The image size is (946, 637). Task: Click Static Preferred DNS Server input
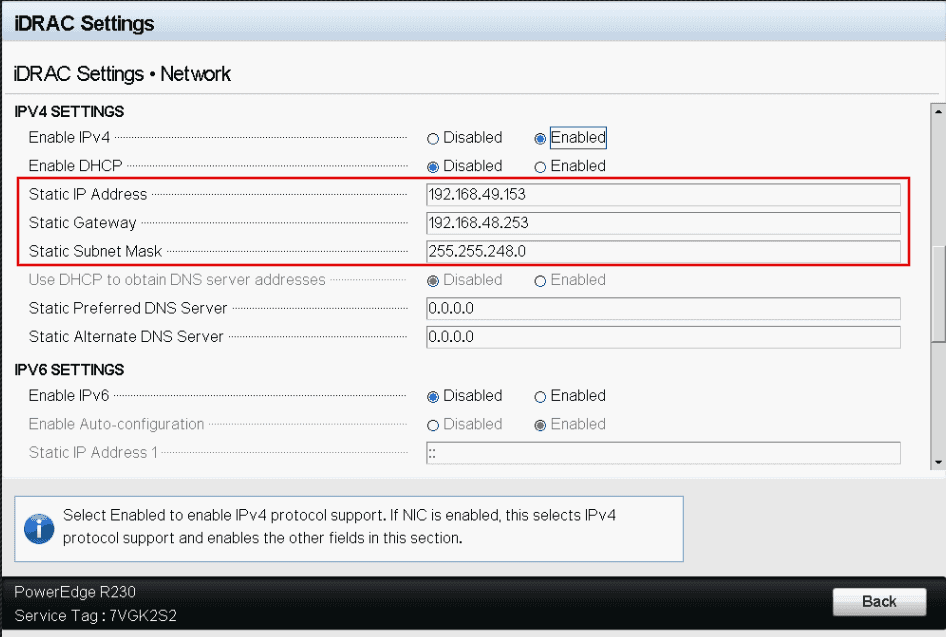(662, 309)
